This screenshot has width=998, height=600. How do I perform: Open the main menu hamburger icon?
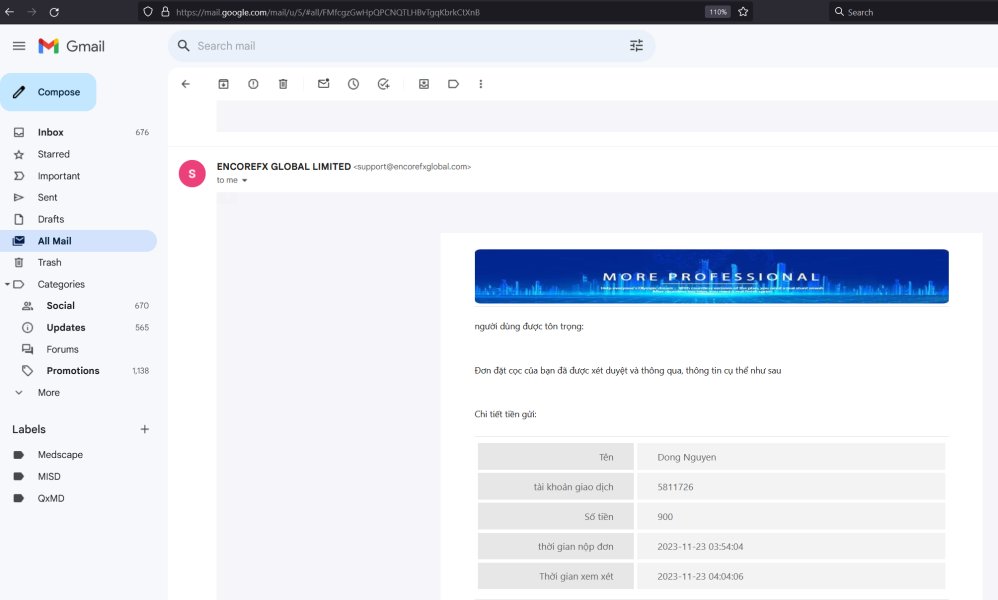pos(19,46)
